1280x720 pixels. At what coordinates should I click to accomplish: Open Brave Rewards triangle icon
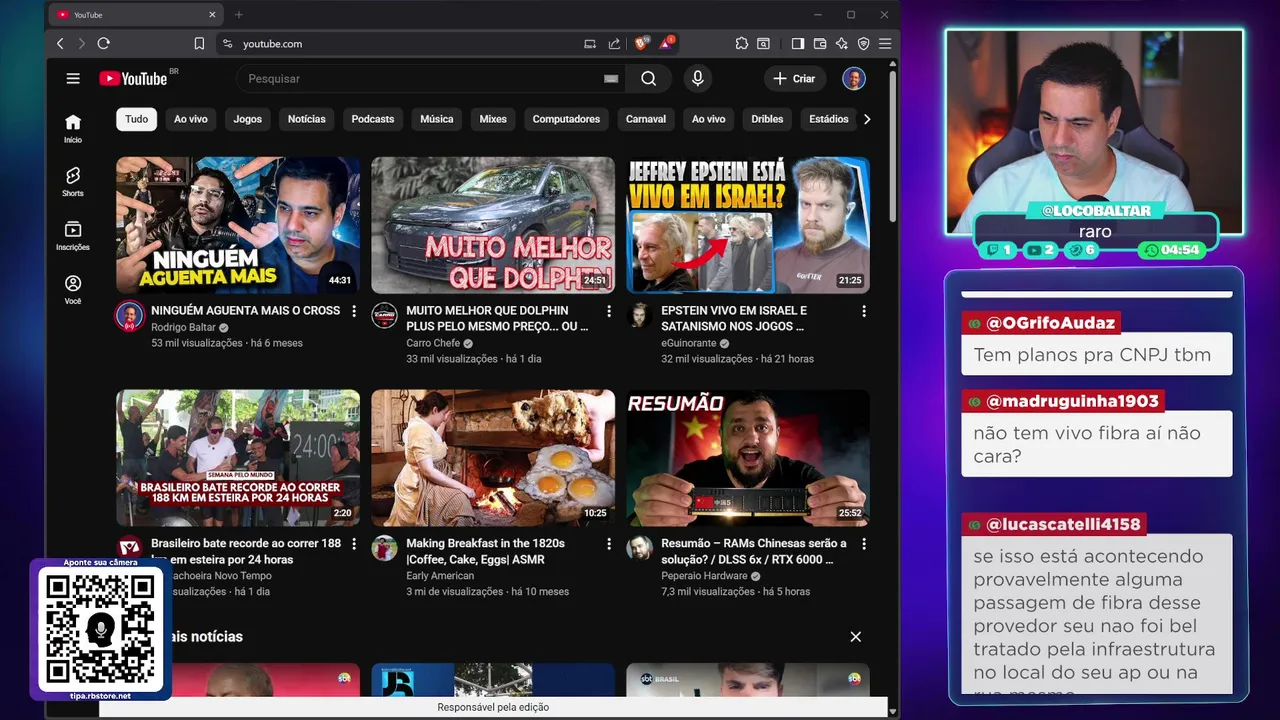click(666, 43)
